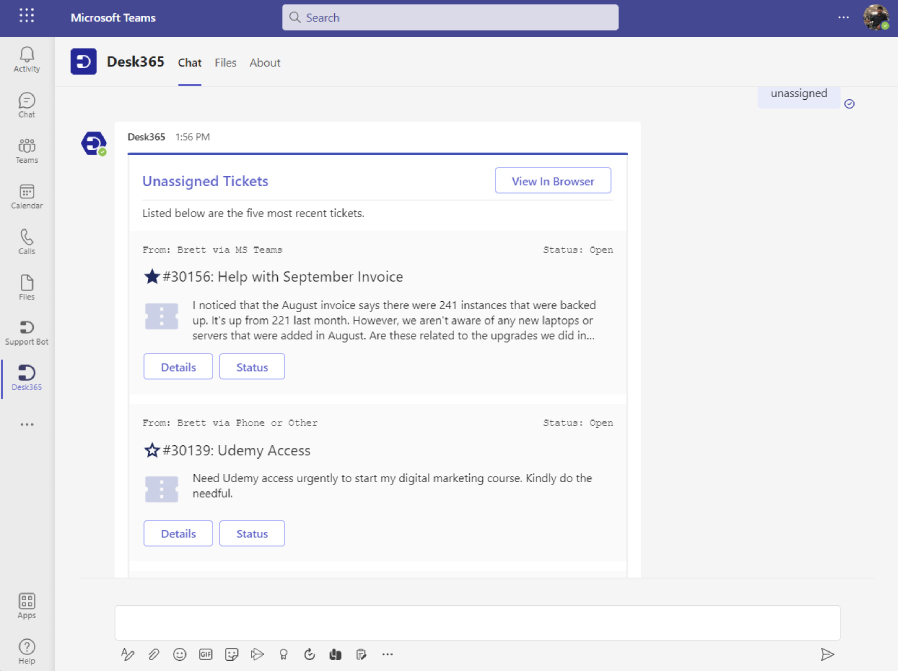Open the GIF picker
The image size is (898, 671).
tap(206, 654)
